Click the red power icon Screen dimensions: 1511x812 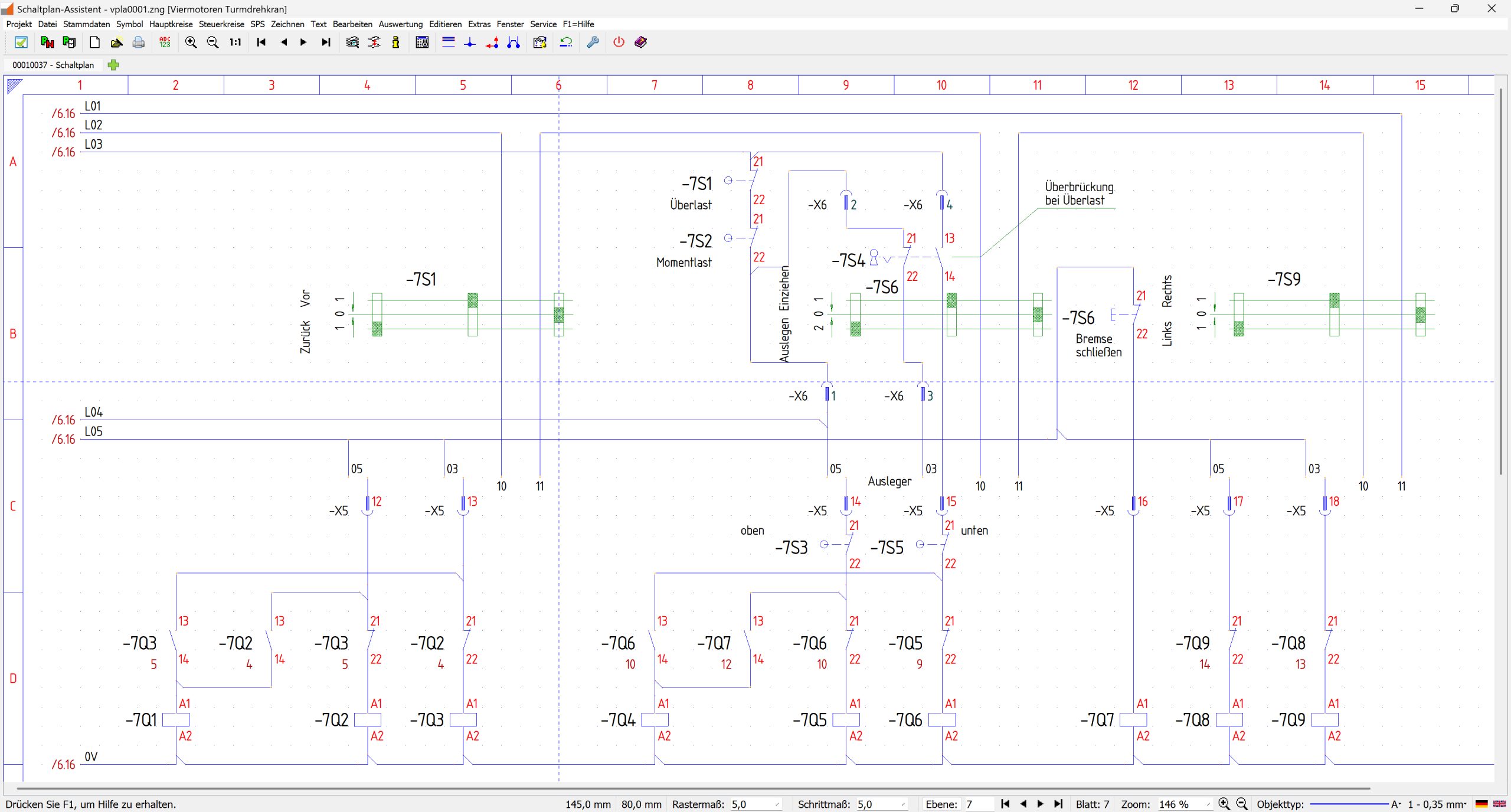click(619, 42)
